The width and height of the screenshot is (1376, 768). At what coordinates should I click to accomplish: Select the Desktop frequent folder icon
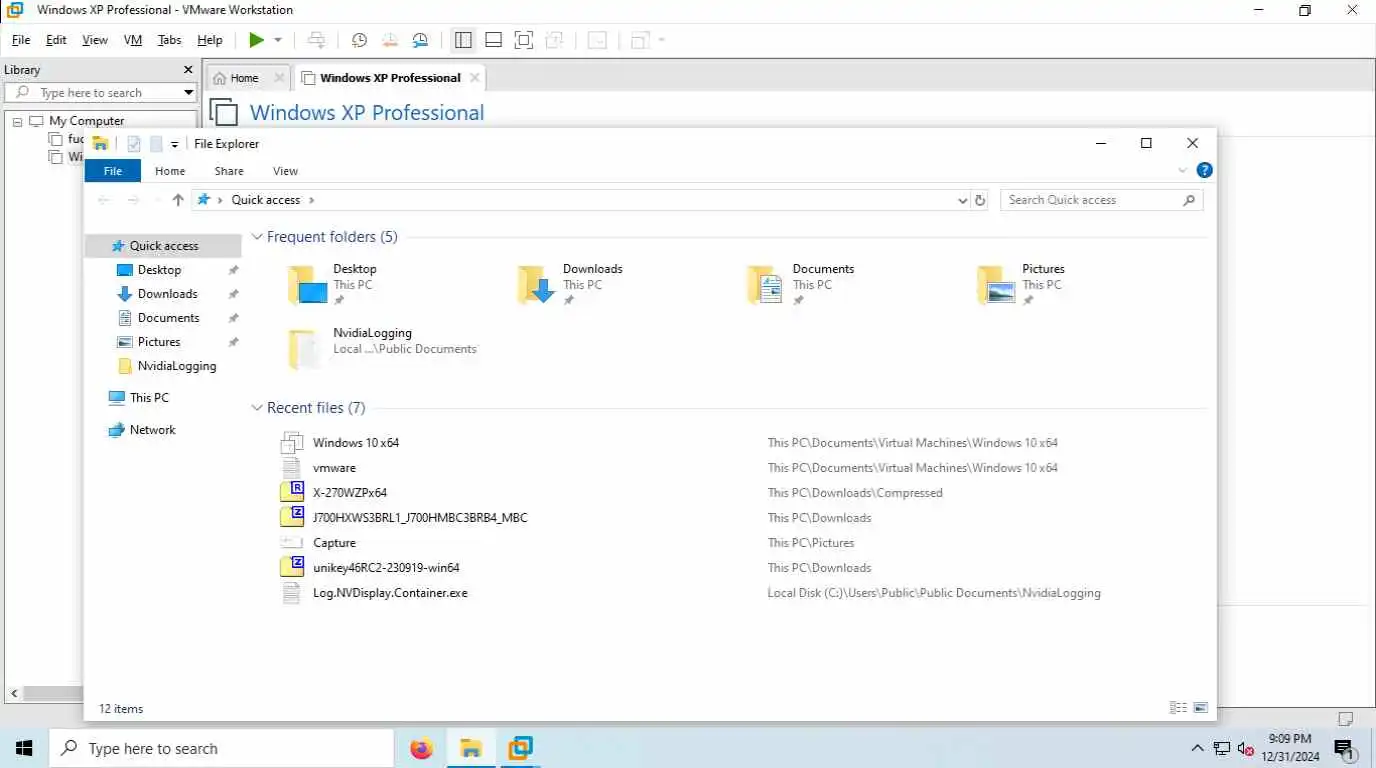[x=308, y=285]
